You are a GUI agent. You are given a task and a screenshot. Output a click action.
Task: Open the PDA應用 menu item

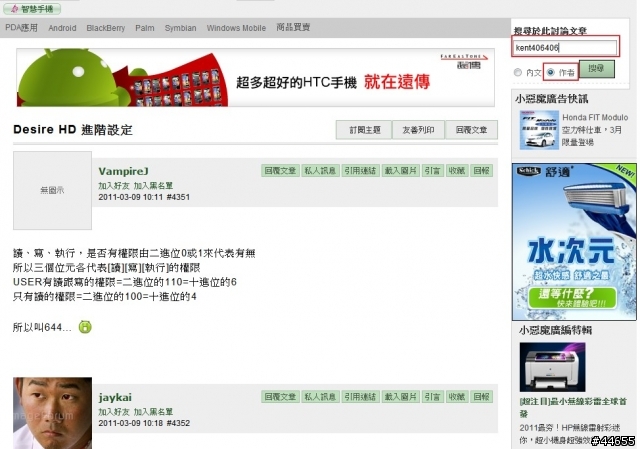[21, 28]
